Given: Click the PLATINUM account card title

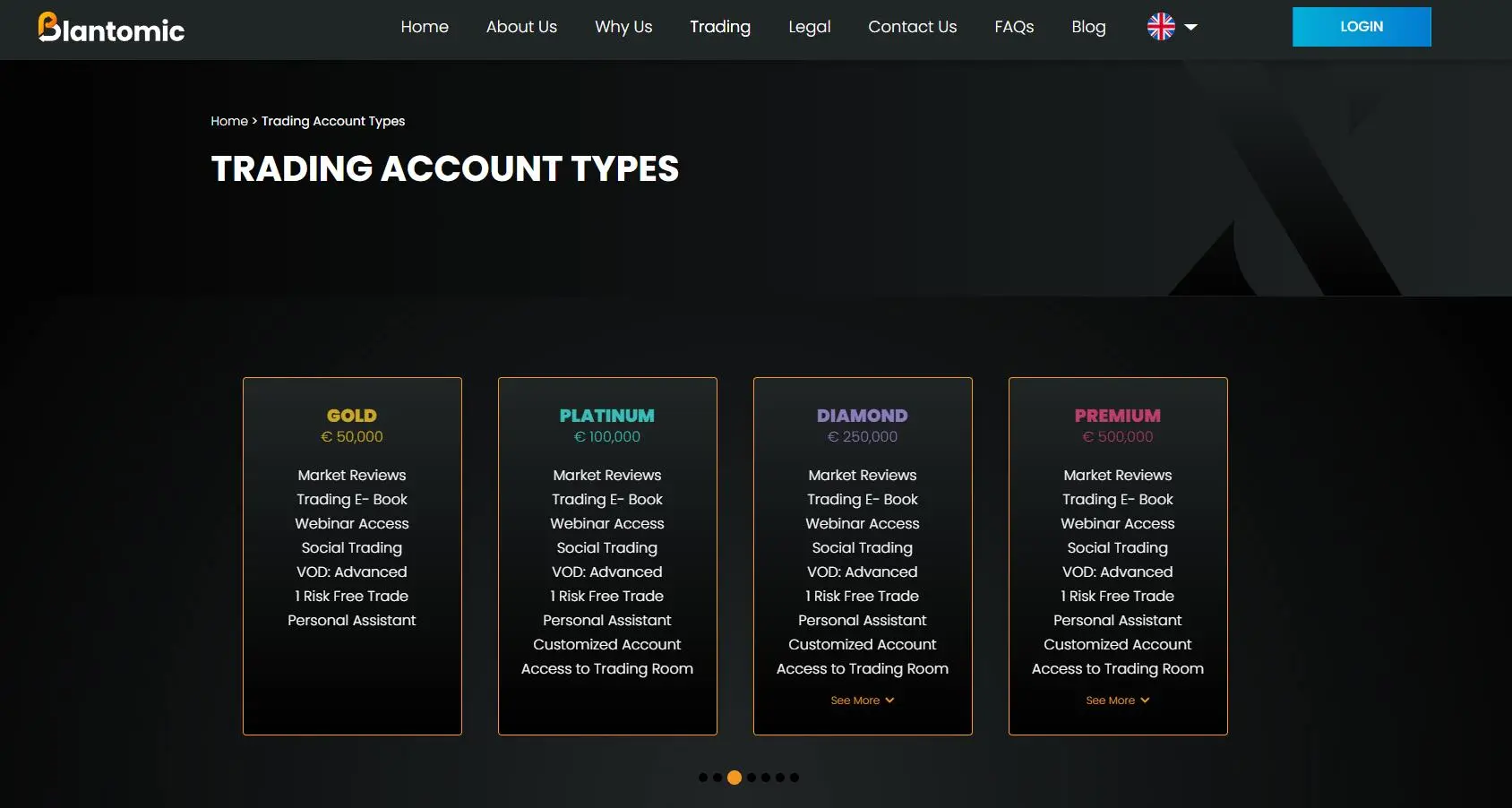Looking at the screenshot, I should click(607, 416).
